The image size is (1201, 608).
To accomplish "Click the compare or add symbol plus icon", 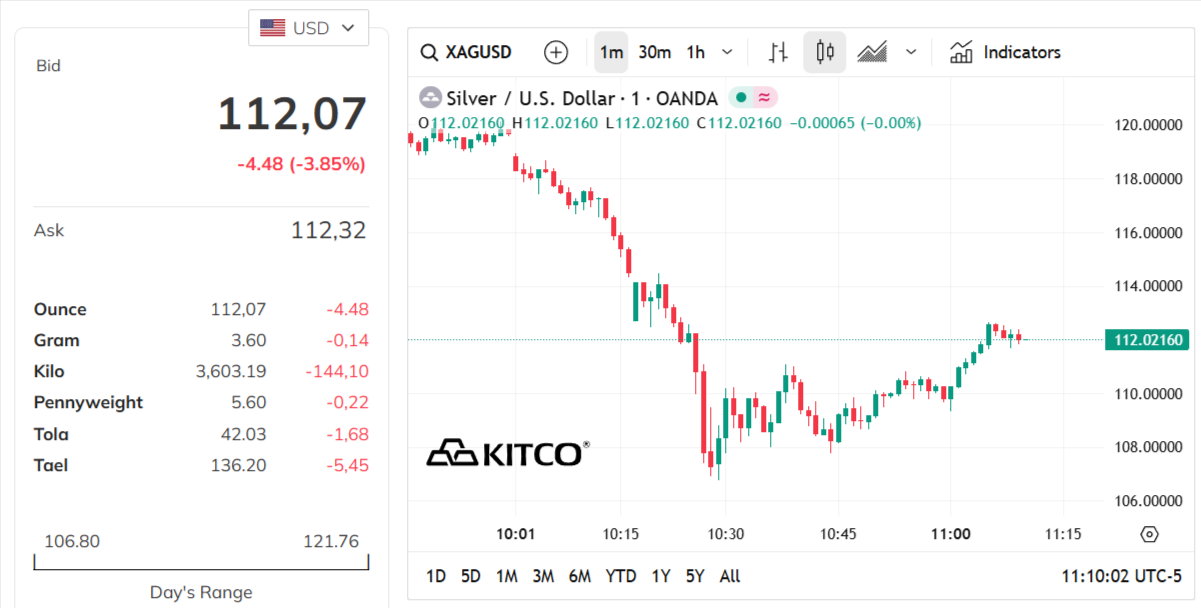I will 556,52.
